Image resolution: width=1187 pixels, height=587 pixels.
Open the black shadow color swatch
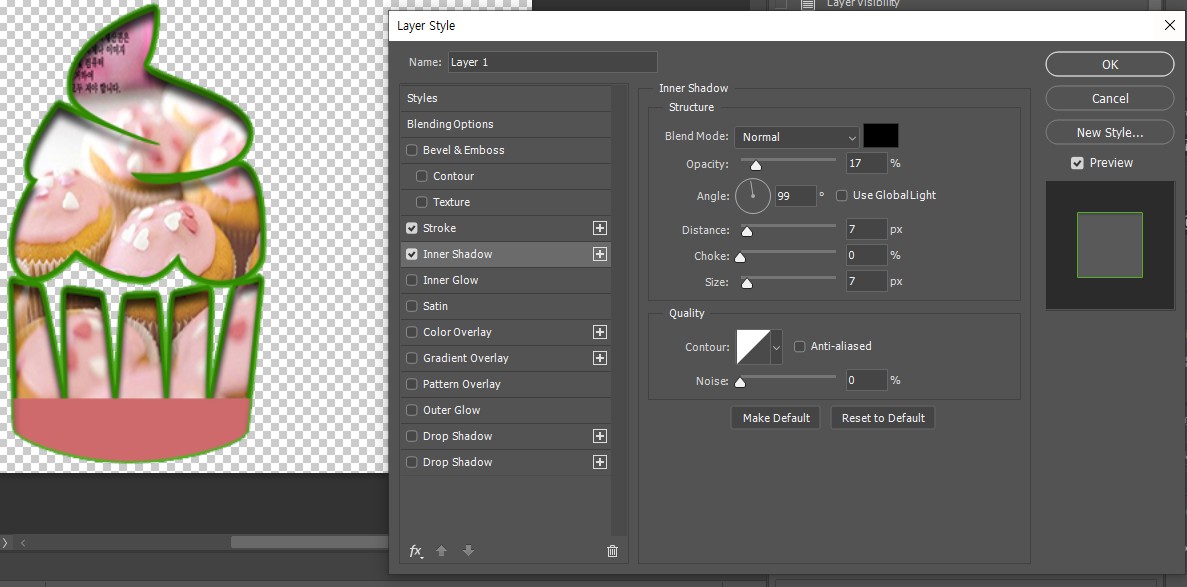[x=881, y=136]
